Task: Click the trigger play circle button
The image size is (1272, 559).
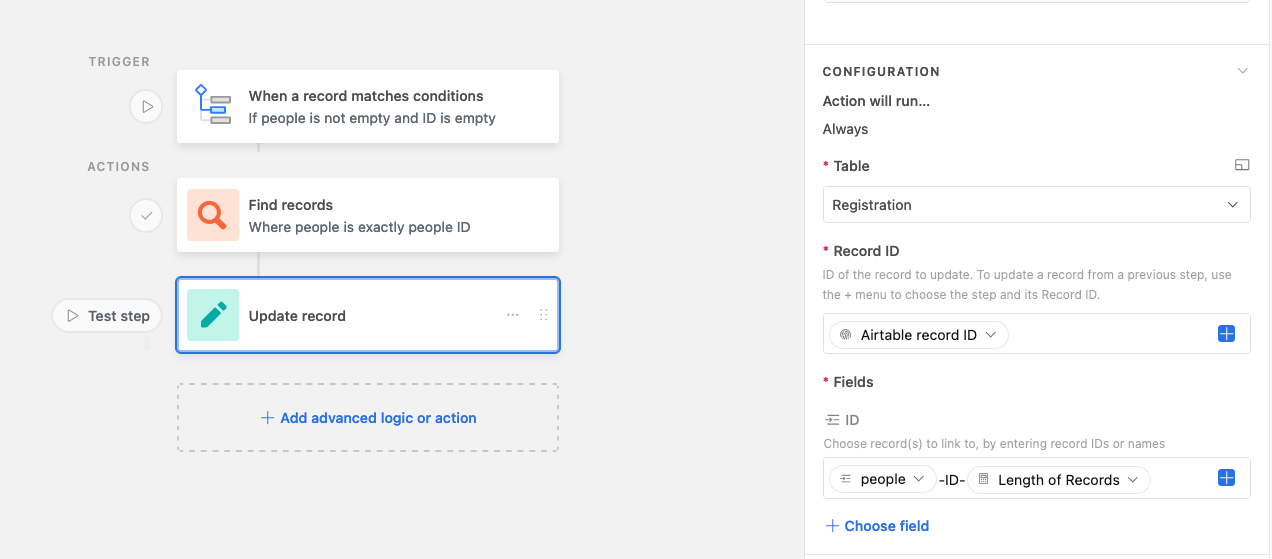Action: tap(146, 106)
